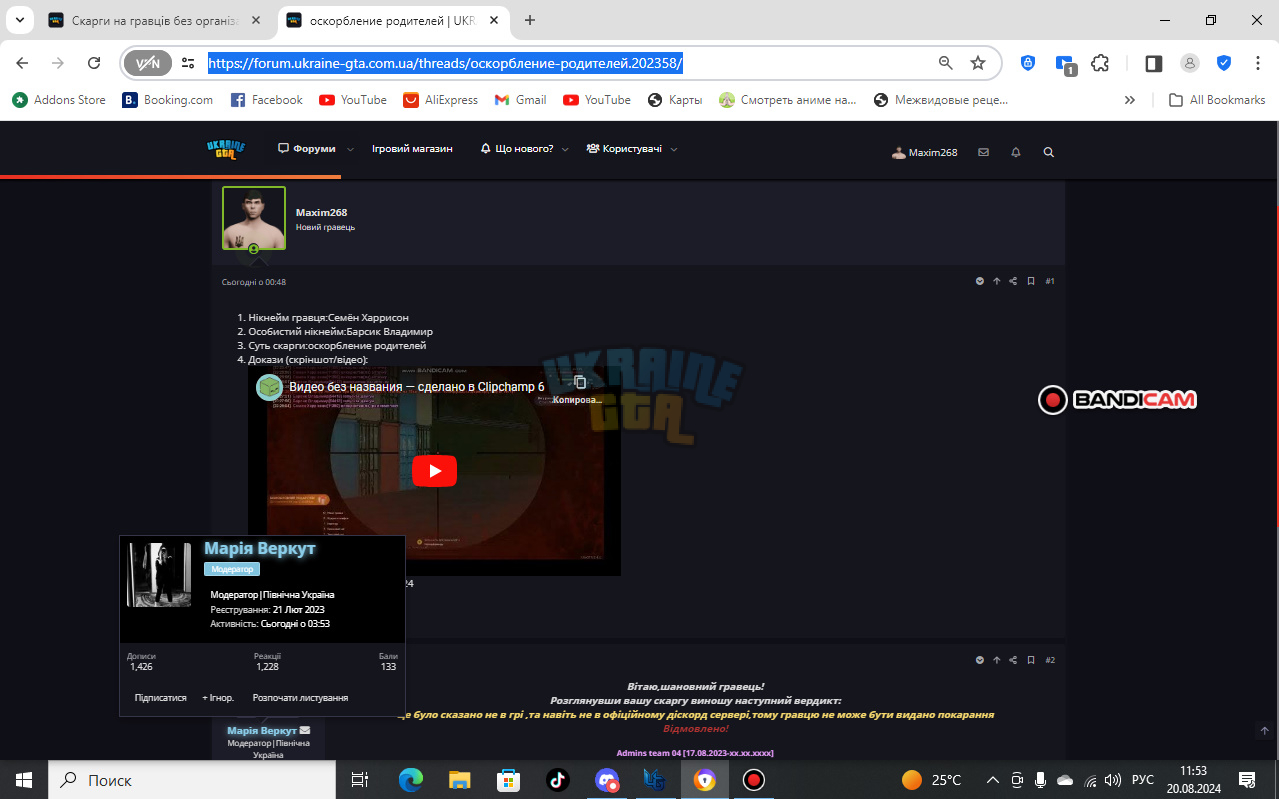Share post #2 via share icon
The height and width of the screenshot is (799, 1279).
coord(1013,660)
